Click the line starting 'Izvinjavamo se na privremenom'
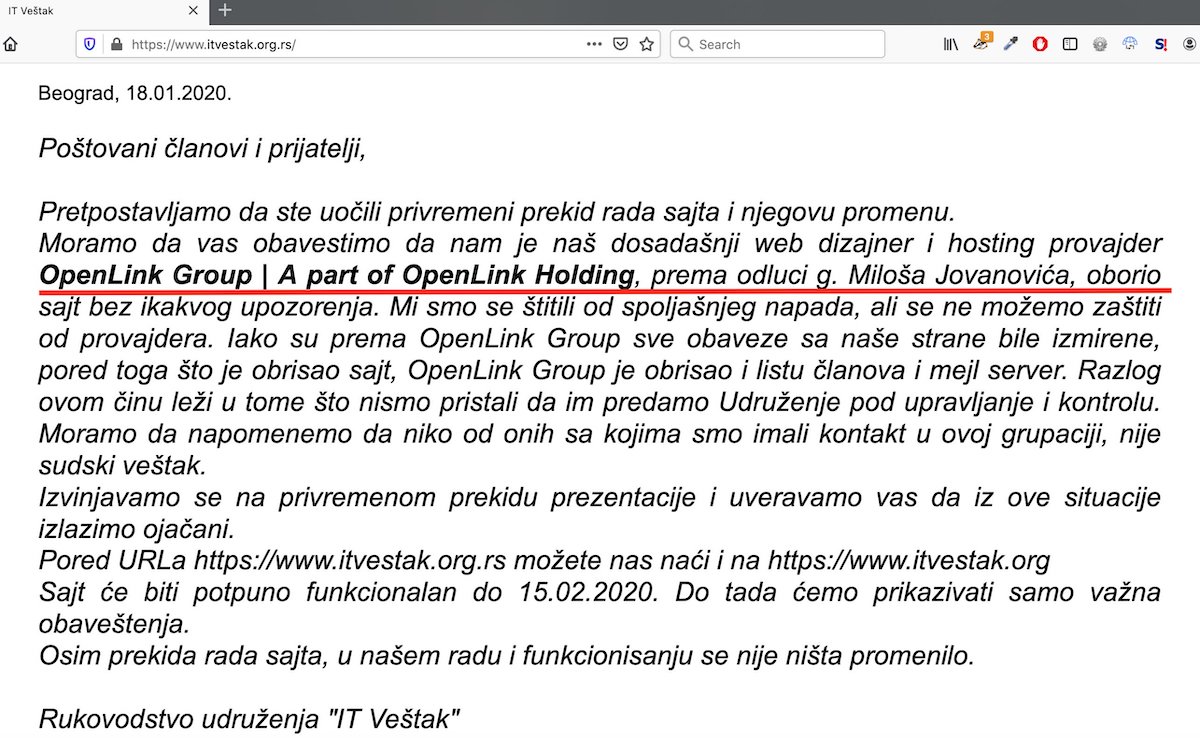 (600, 496)
